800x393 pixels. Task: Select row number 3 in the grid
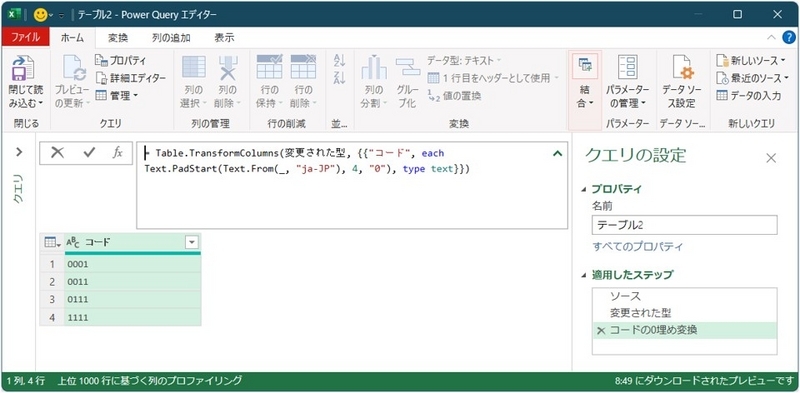[x=52, y=299]
